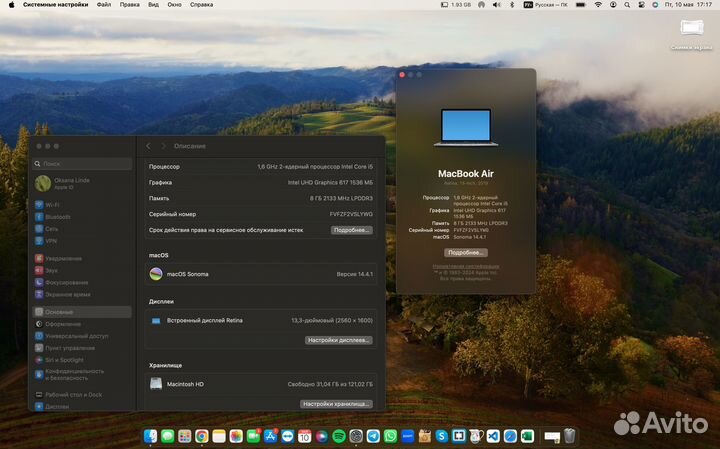Open FaceTime in the Dock

coord(253,436)
